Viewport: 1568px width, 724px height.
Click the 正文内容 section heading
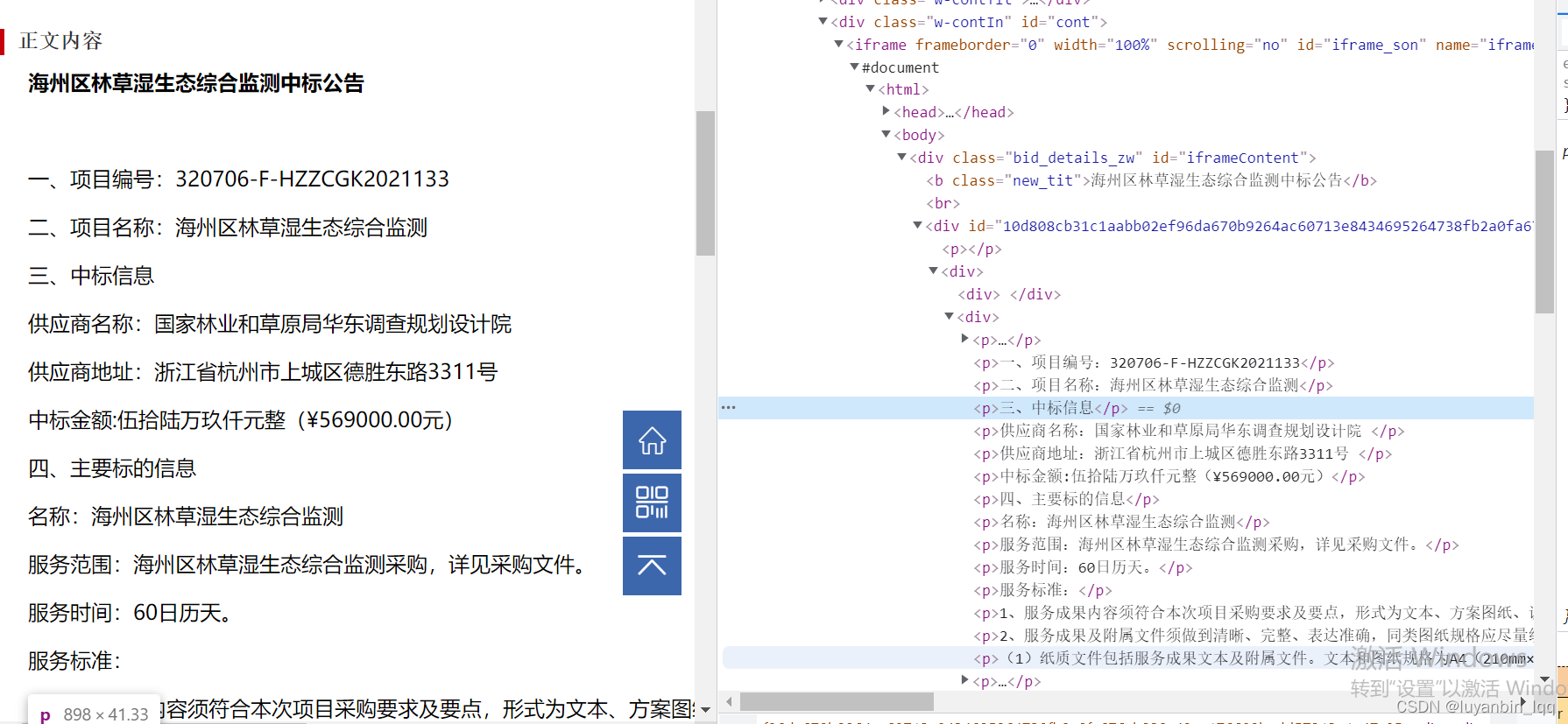[x=61, y=40]
